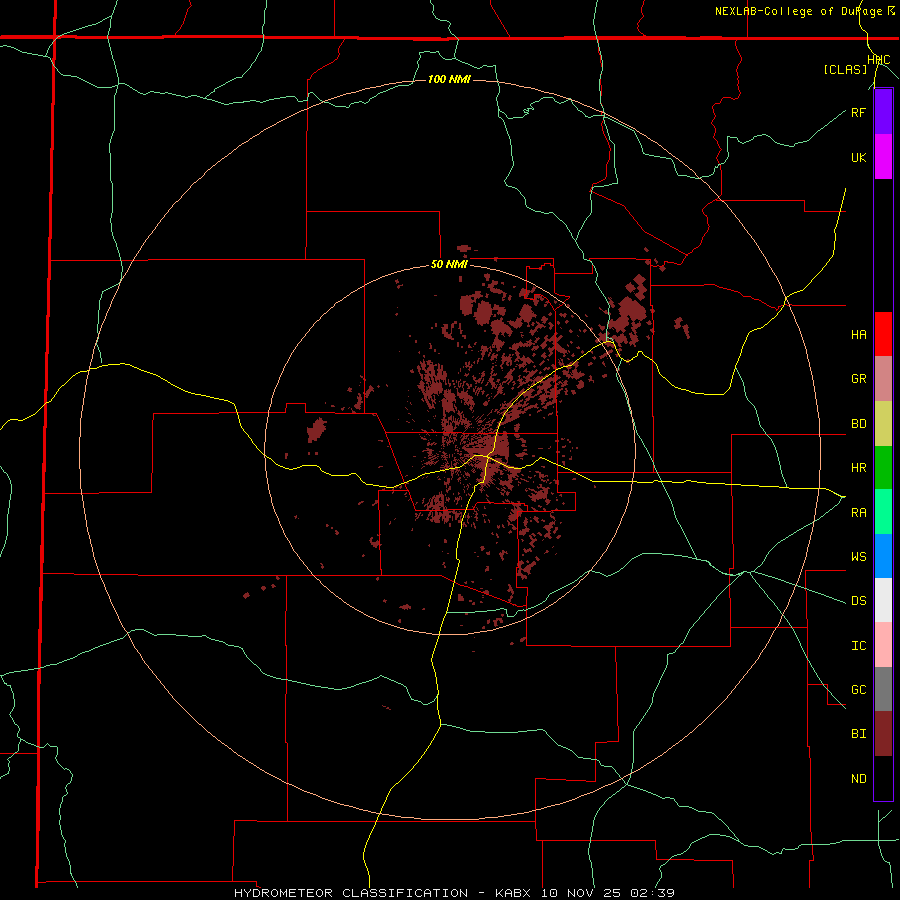Image resolution: width=900 pixels, height=900 pixels.
Task: Click the 100 NMI range ring label
Action: pyautogui.click(x=449, y=79)
